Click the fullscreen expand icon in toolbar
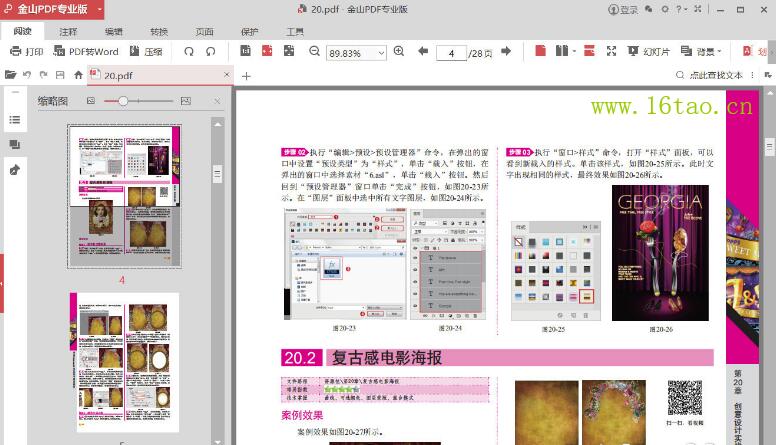 (x=612, y=51)
